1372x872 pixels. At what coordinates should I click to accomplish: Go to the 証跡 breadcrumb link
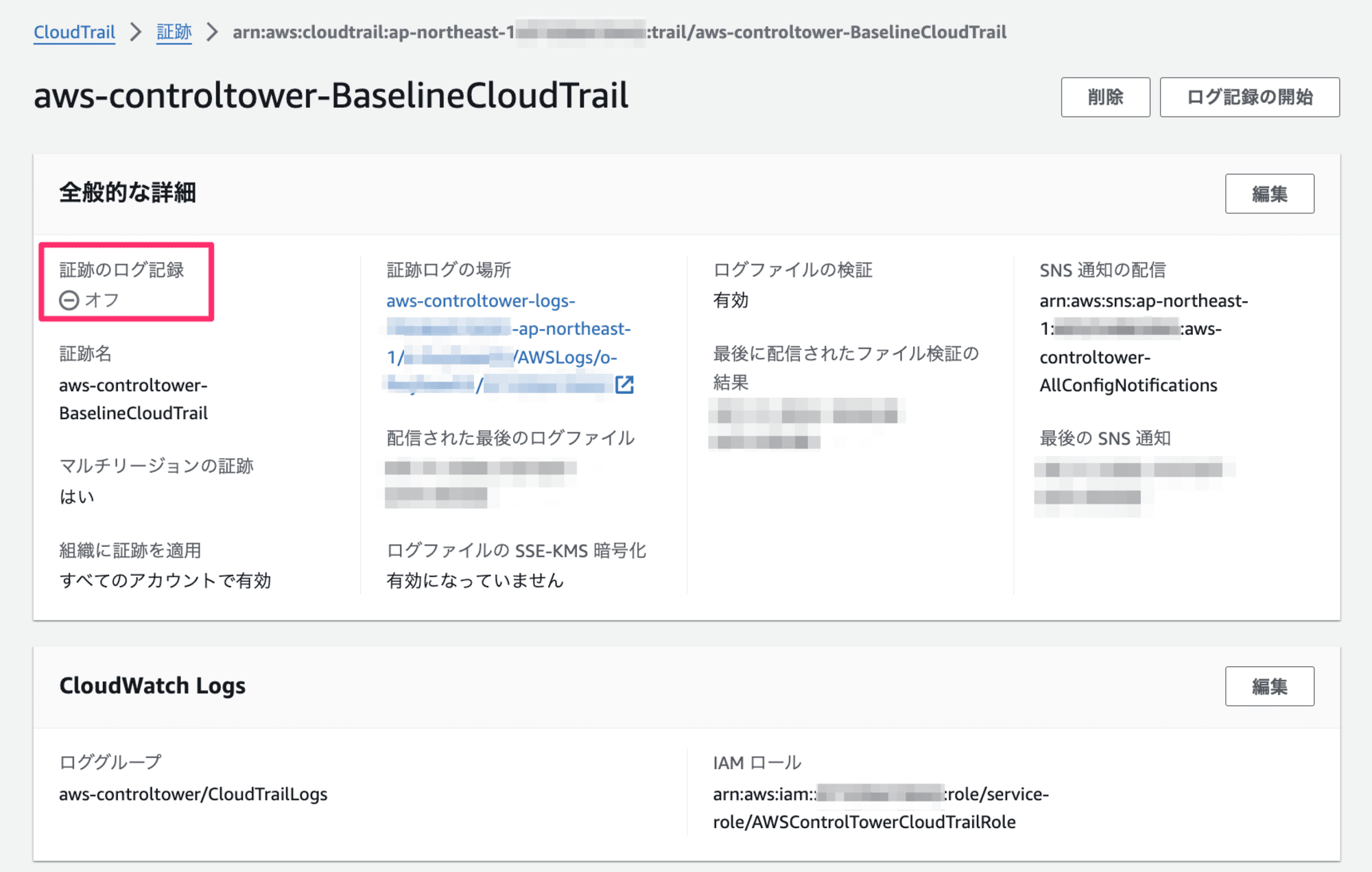tap(174, 32)
